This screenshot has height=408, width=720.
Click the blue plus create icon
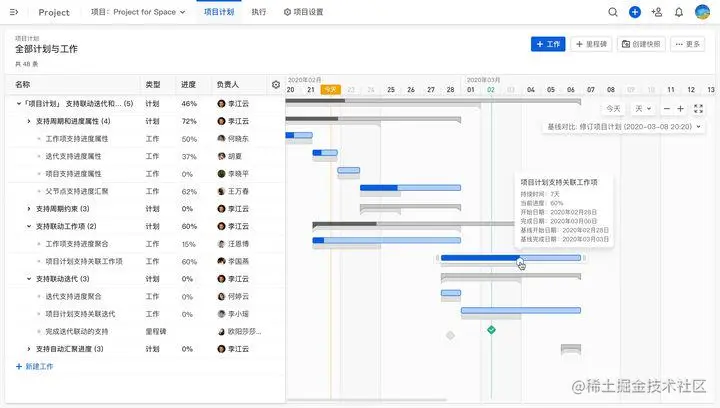pyautogui.click(x=635, y=12)
